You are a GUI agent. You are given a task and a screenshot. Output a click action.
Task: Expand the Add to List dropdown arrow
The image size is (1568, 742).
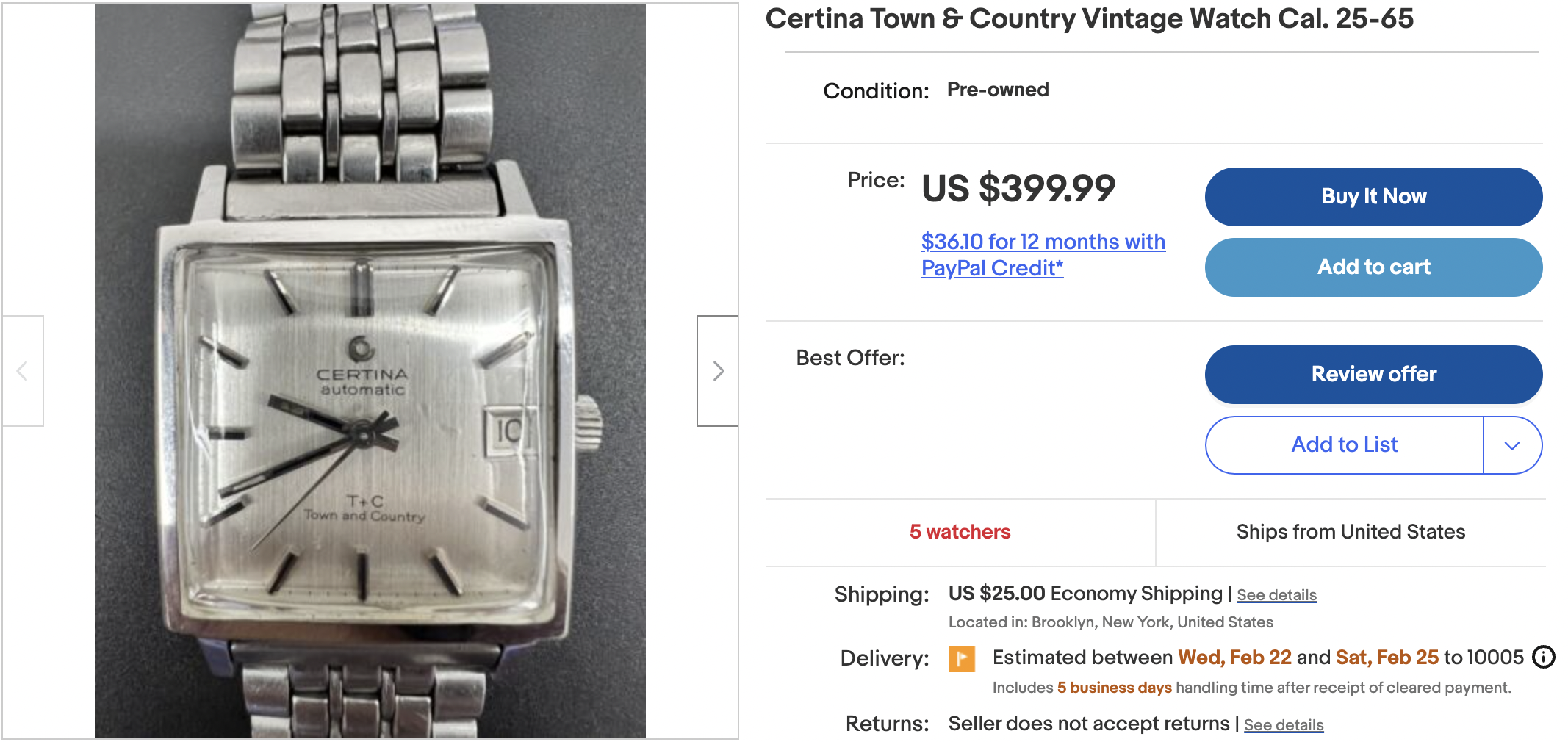[1511, 445]
